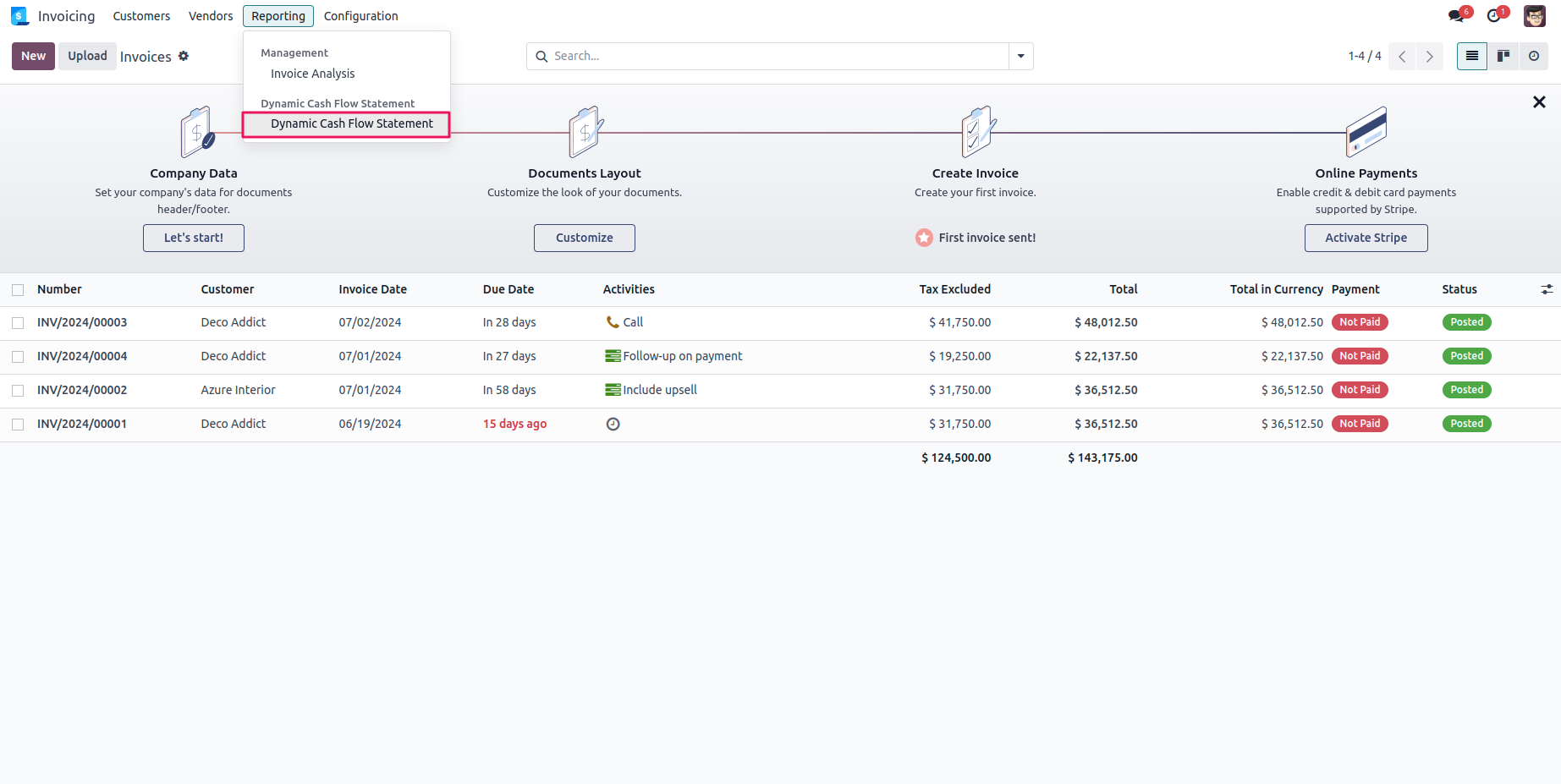Expand the Configuration menu
Viewport: 1561px width, 784px height.
pyautogui.click(x=360, y=16)
